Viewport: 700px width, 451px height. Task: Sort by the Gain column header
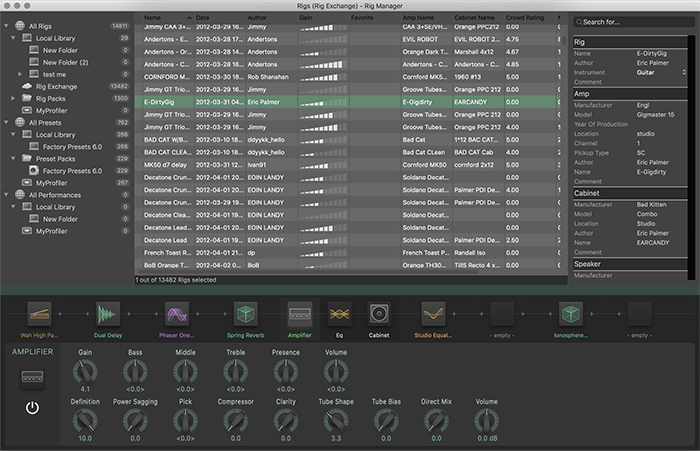click(323, 18)
